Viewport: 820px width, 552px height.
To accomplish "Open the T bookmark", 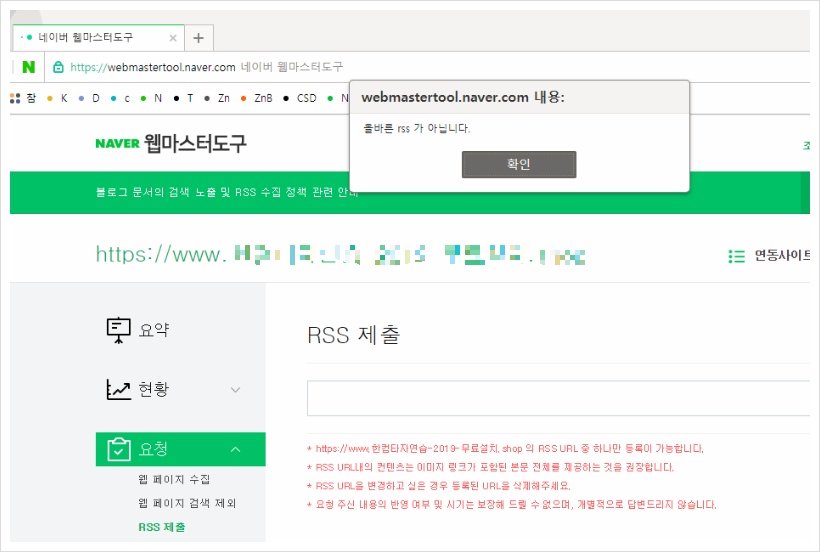I will point(184,98).
